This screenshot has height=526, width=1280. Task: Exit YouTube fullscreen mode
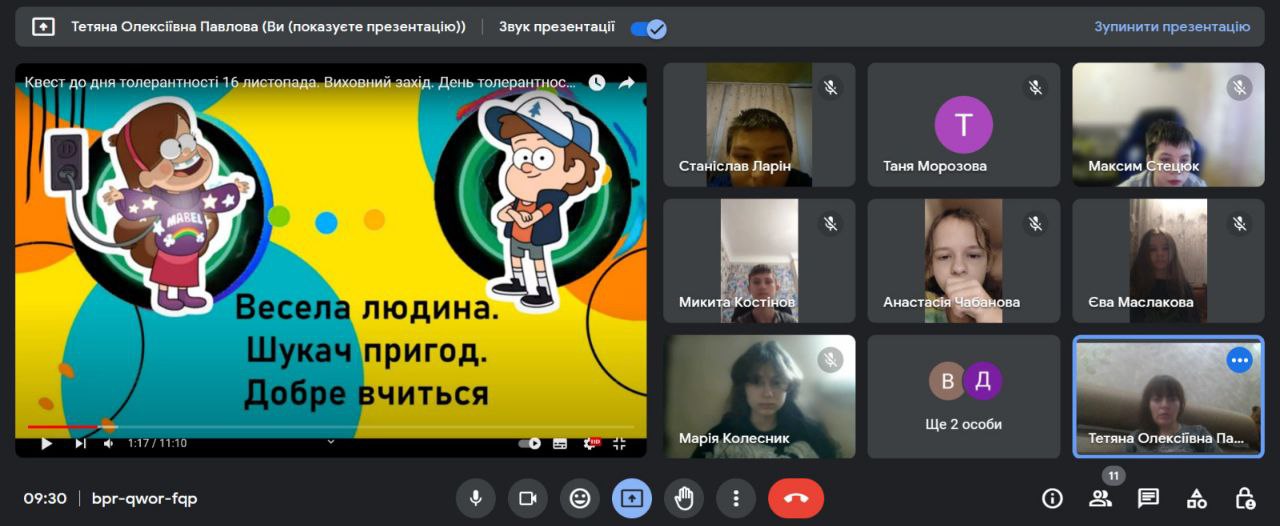point(619,443)
